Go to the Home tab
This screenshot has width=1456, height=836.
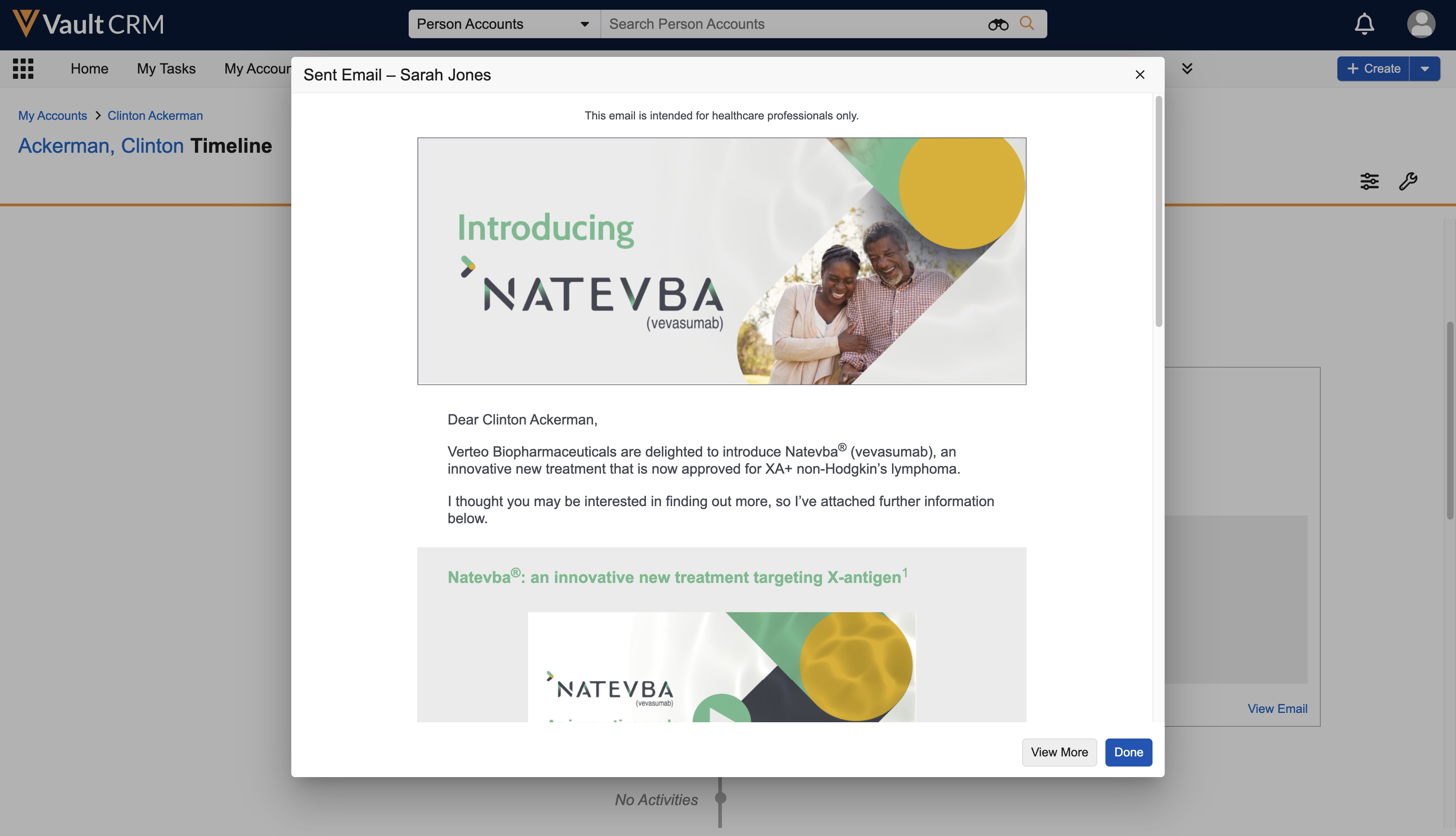[89, 68]
